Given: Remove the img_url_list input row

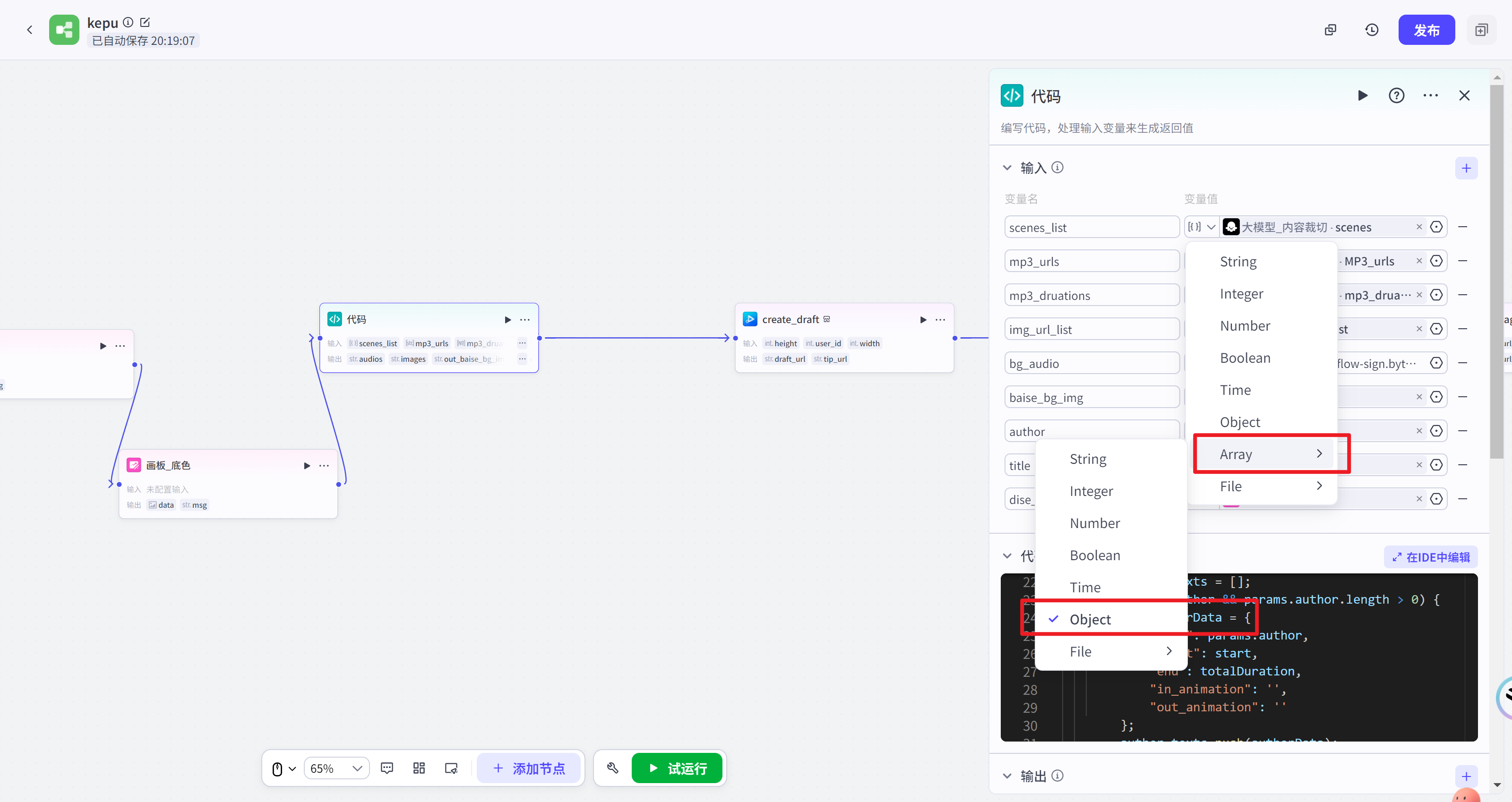Looking at the screenshot, I should click(1463, 329).
